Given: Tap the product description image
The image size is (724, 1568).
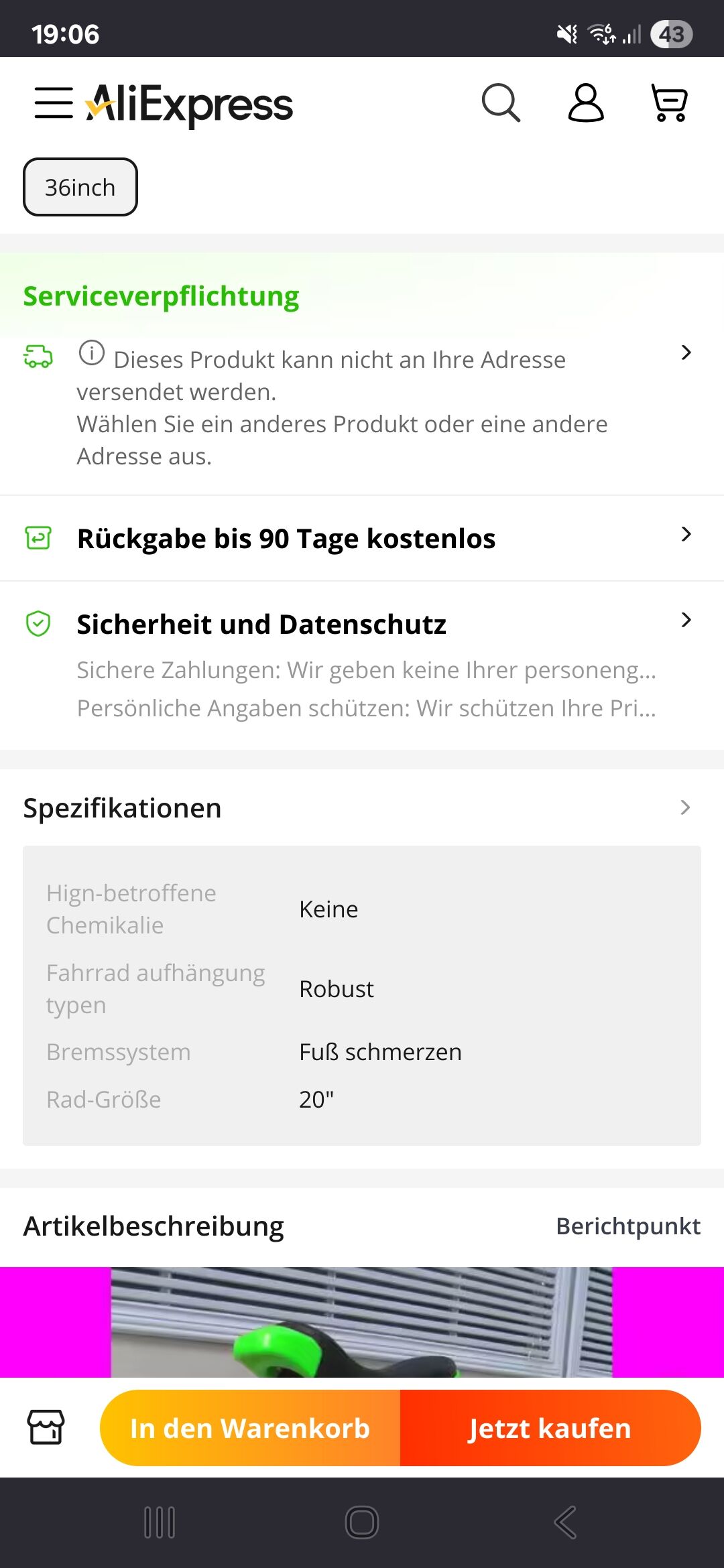Looking at the screenshot, I should click(x=362, y=1322).
